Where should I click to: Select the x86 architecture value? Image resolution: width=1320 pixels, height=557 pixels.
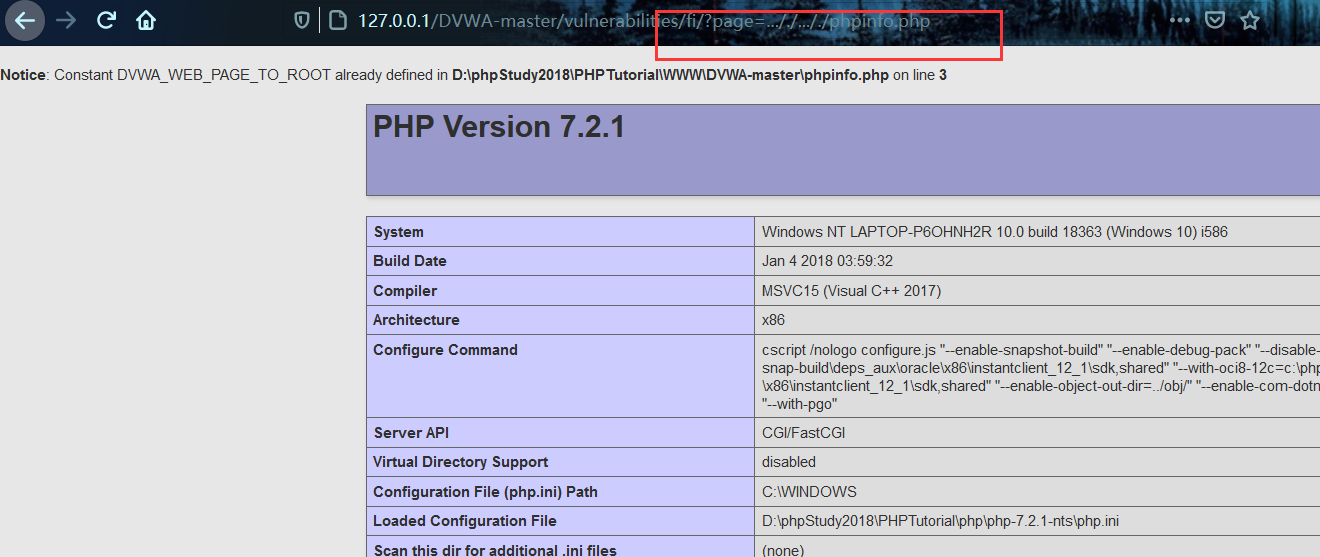coord(773,320)
